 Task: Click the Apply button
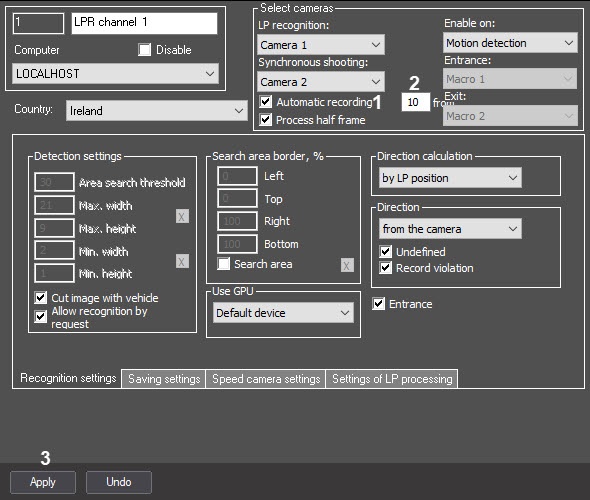click(x=43, y=482)
